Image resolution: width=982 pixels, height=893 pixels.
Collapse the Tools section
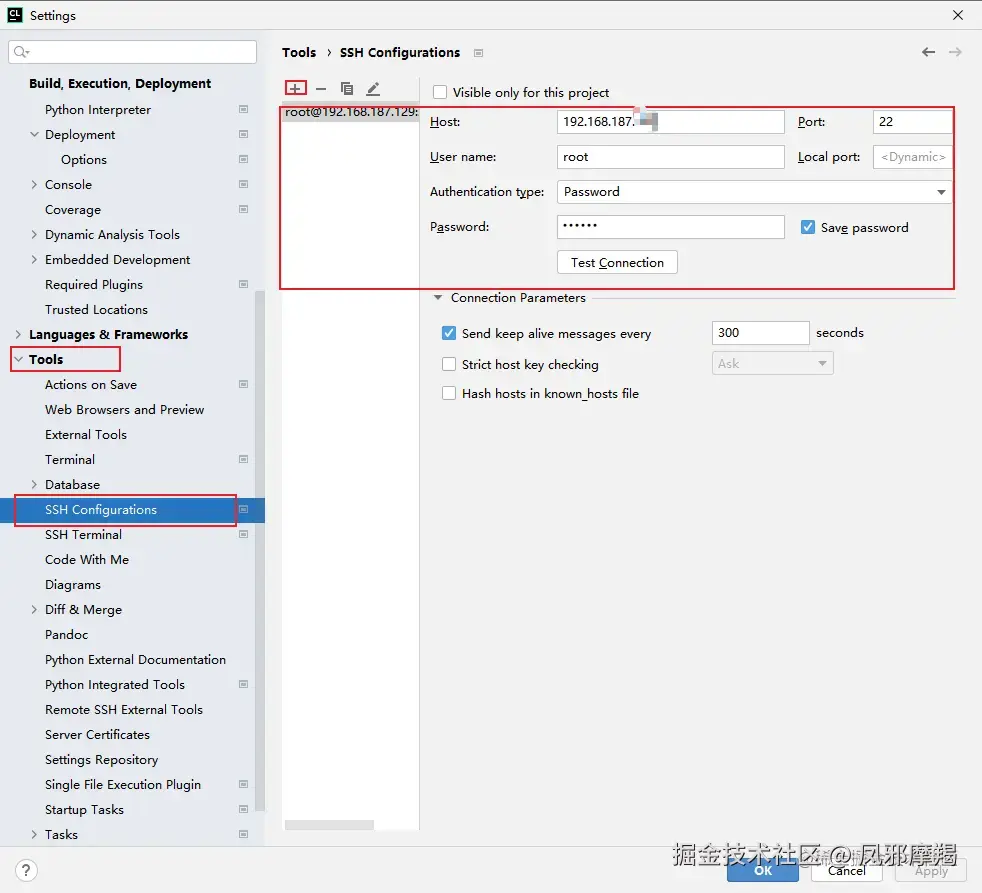click(x=18, y=359)
